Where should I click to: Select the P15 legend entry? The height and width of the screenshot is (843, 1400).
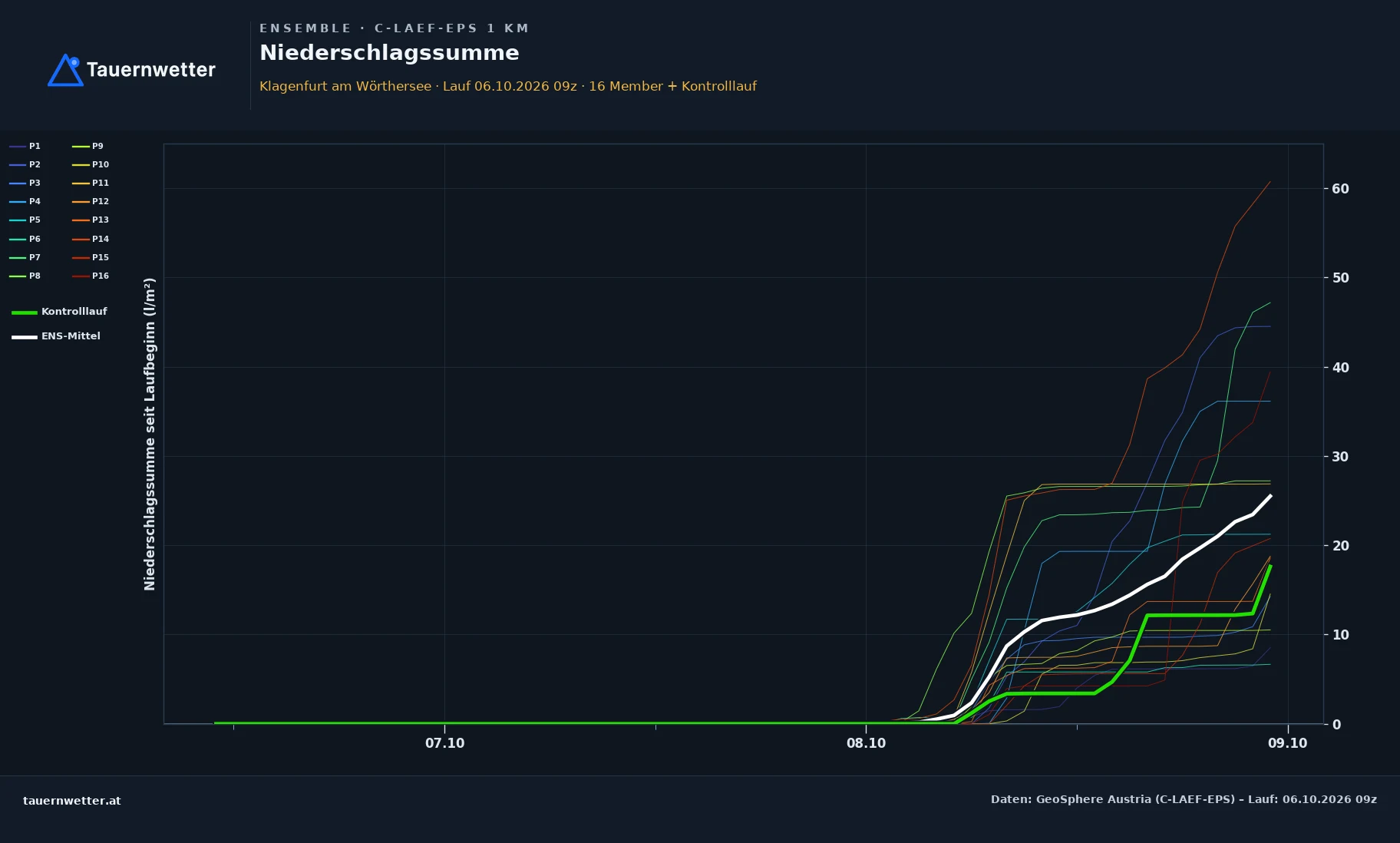click(x=91, y=257)
